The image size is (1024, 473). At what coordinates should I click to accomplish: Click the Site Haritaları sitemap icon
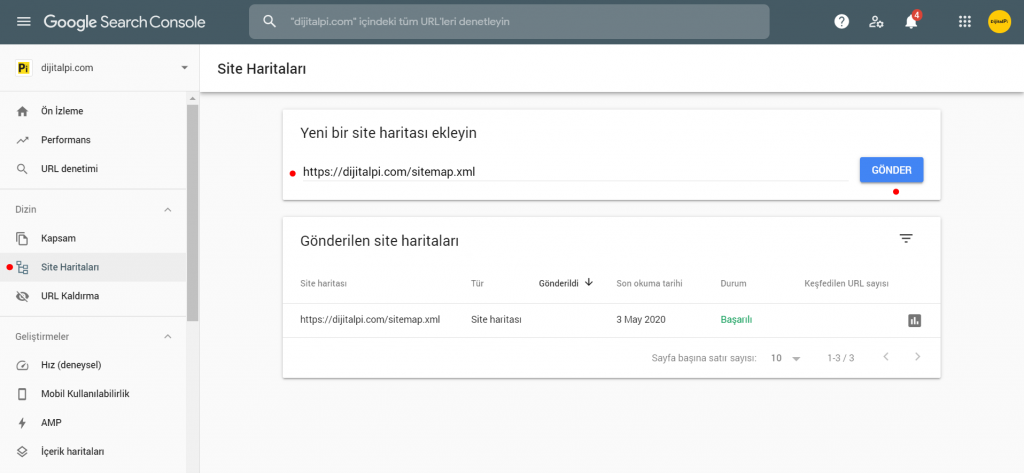22,267
